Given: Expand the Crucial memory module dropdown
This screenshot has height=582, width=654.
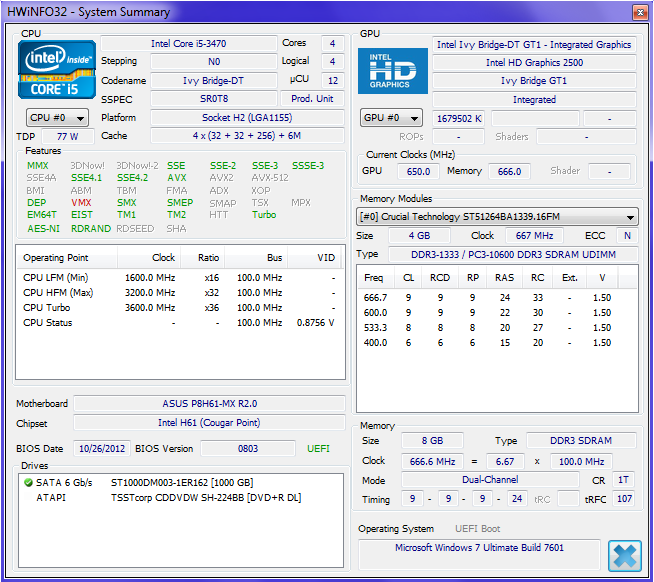Looking at the screenshot, I should pyautogui.click(x=497, y=217).
